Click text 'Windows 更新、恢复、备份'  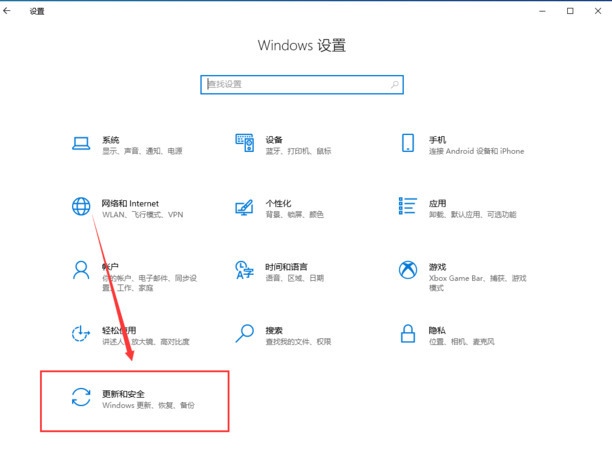point(148,405)
